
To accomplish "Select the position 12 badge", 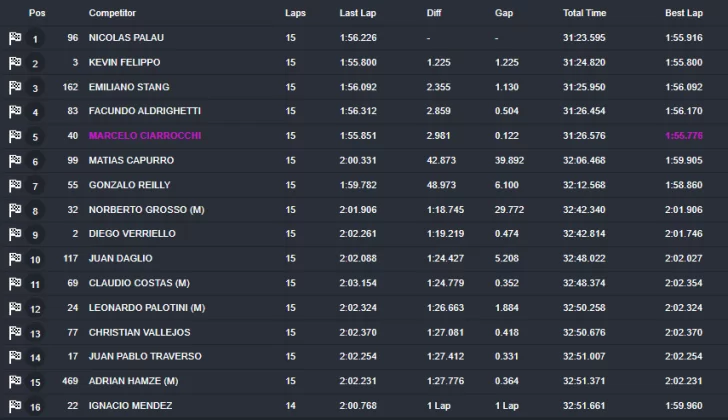I will (35, 309).
